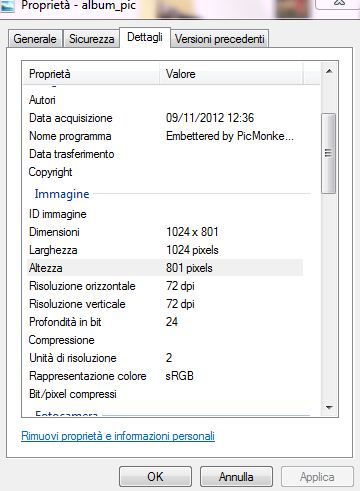Click the vertical scrollbar thumb

pos(329,153)
